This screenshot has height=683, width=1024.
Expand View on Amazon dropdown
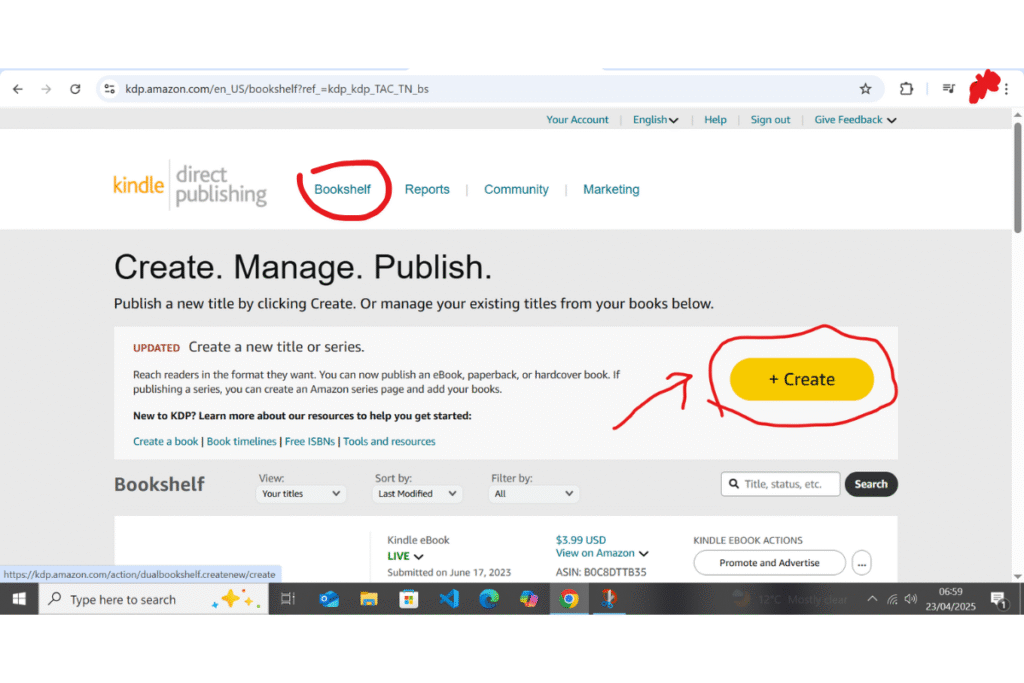pos(601,553)
